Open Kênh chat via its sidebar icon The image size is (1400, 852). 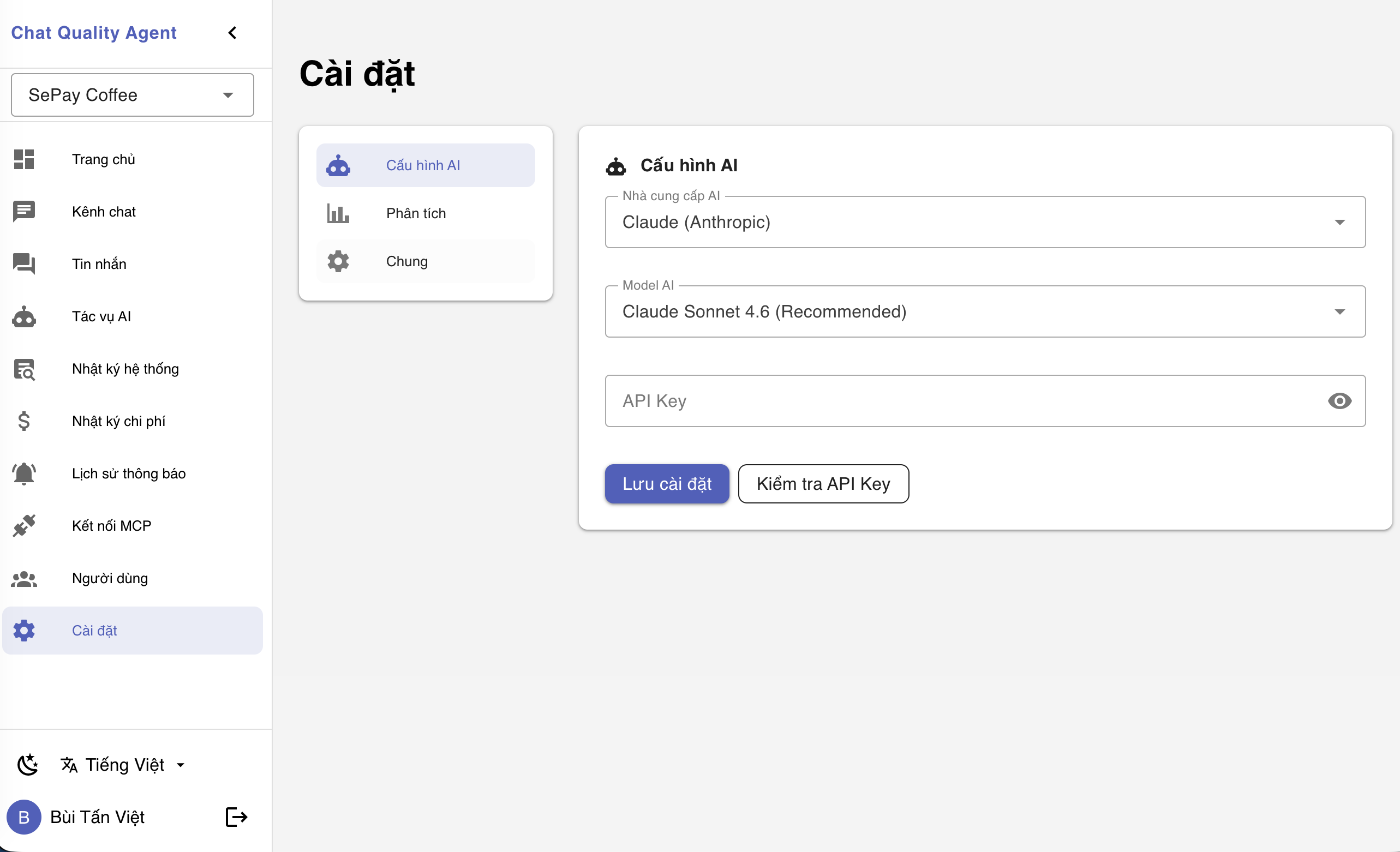click(24, 212)
